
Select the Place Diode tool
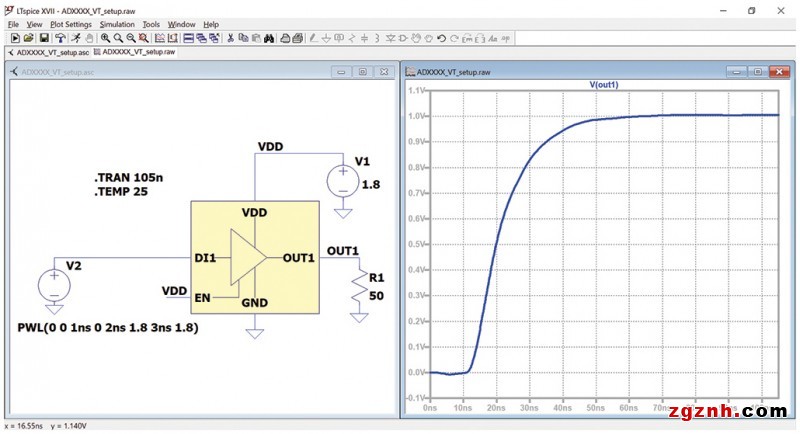tap(390, 38)
